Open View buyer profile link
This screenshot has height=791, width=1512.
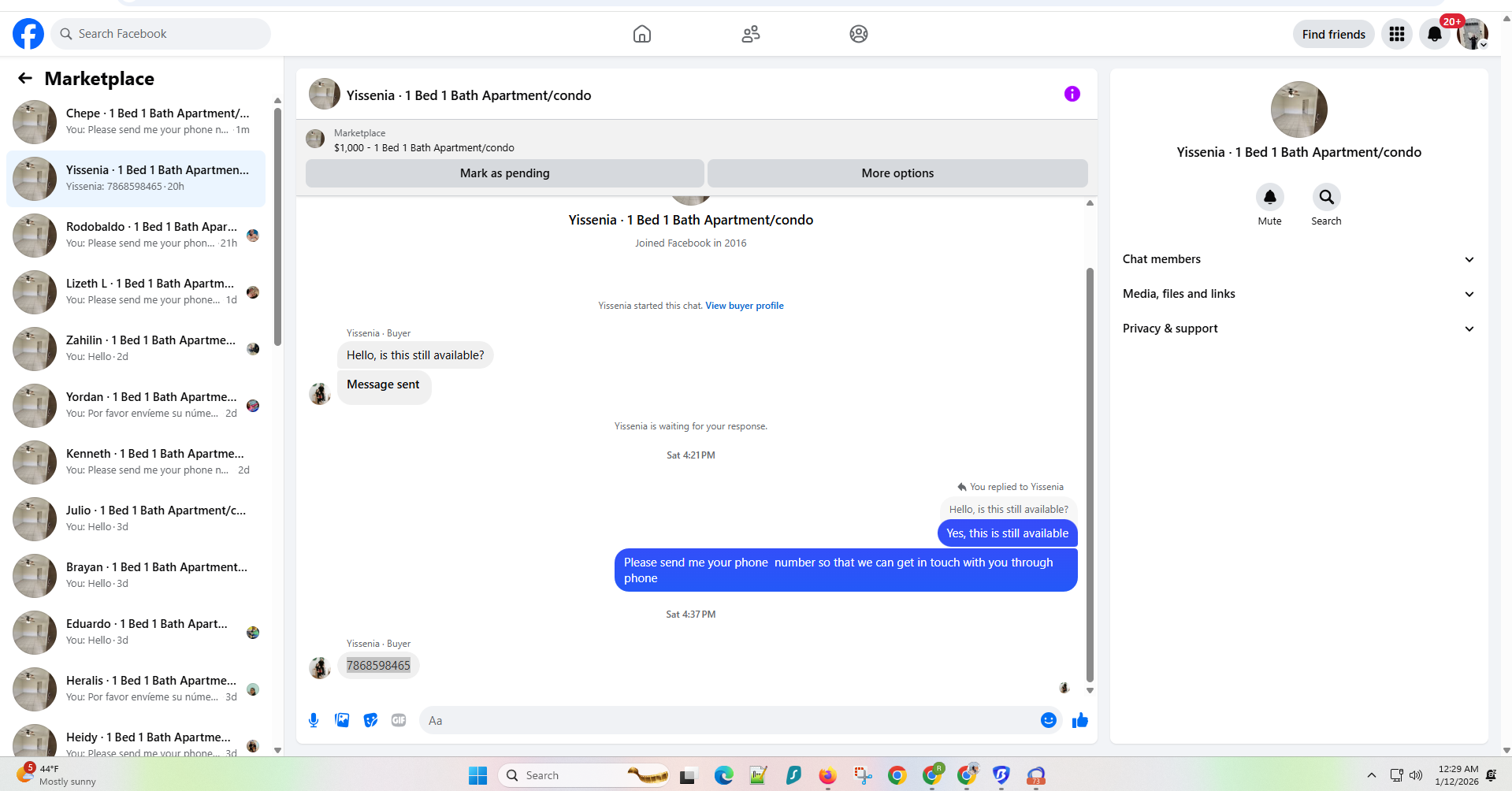click(x=745, y=306)
